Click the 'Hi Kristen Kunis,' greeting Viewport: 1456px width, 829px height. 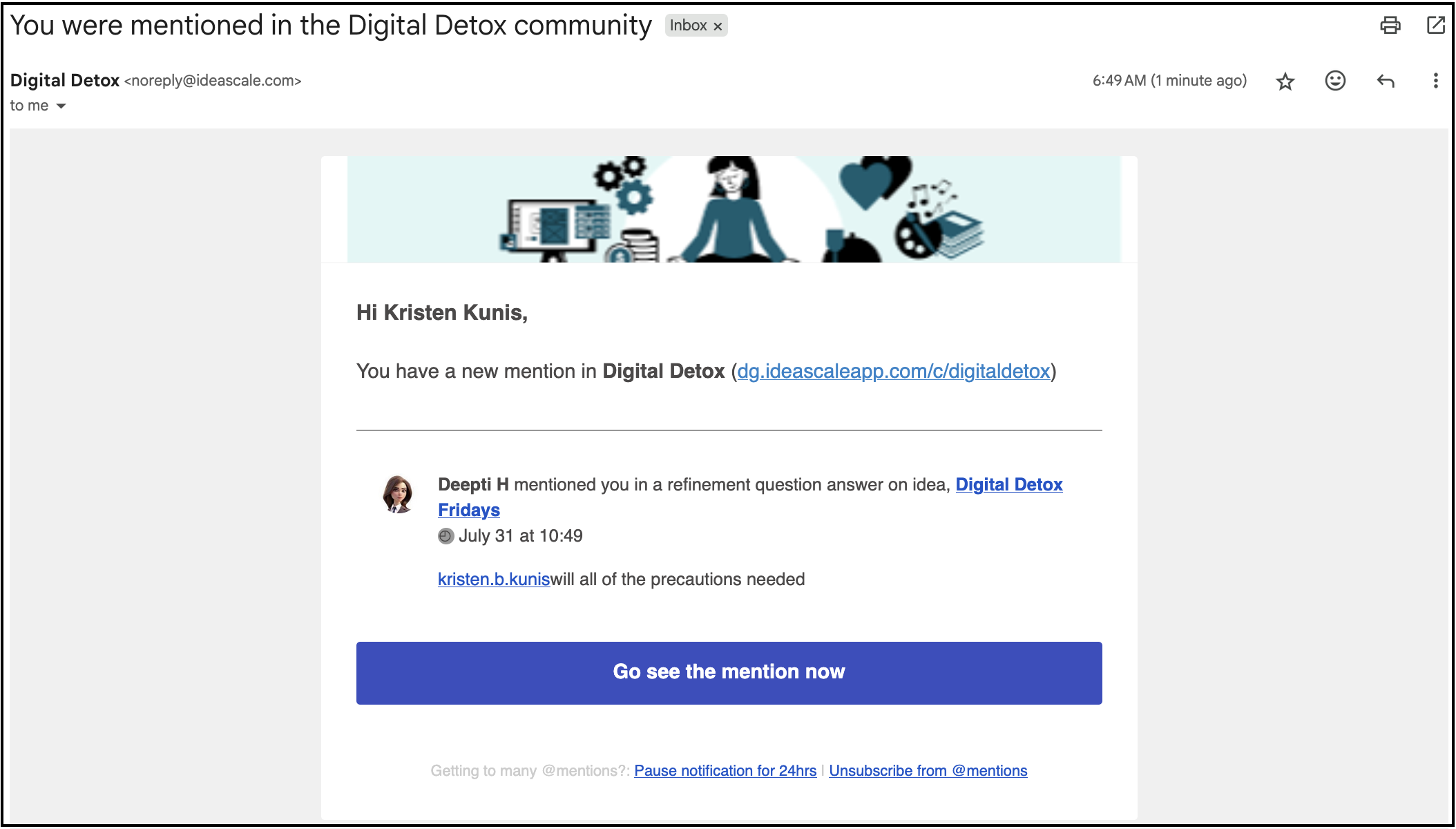coord(442,312)
